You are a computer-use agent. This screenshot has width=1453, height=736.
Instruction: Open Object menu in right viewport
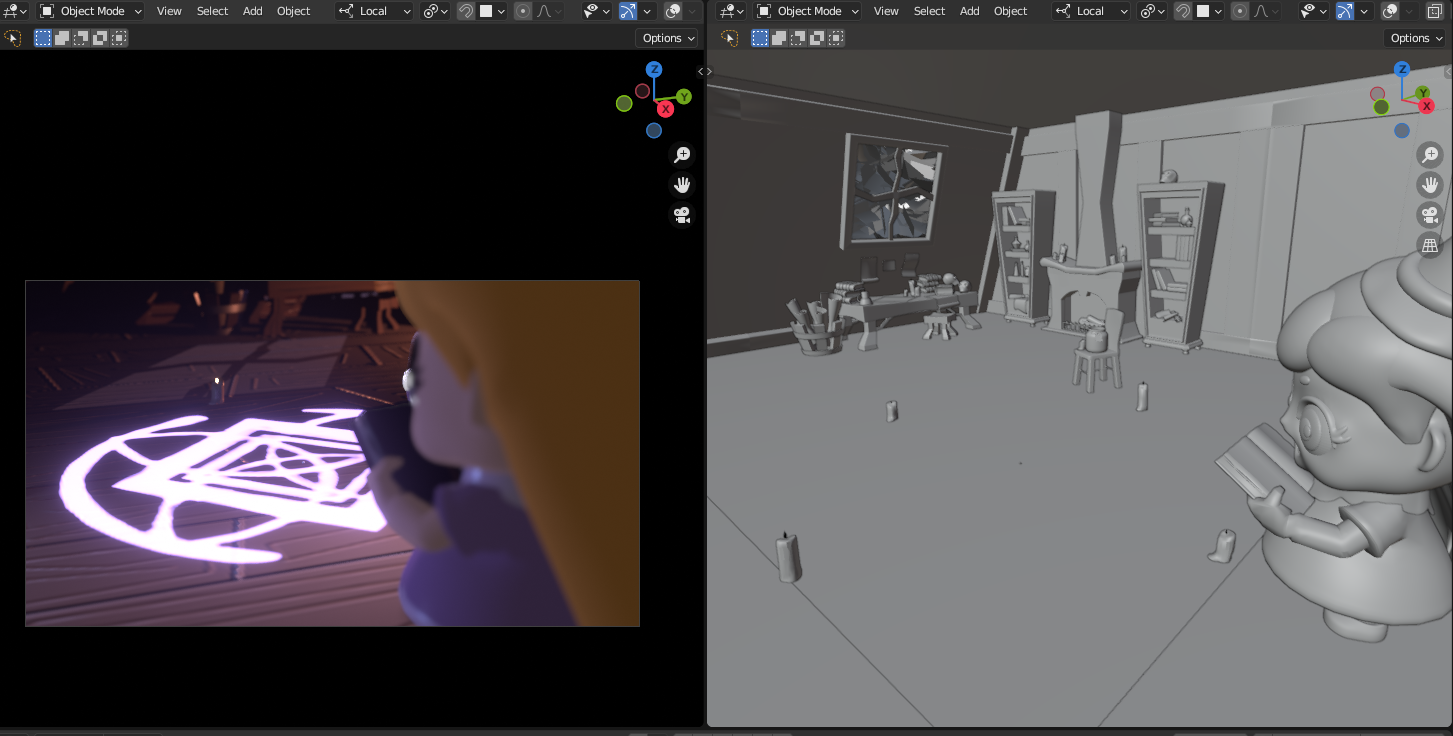pyautogui.click(x=1011, y=11)
